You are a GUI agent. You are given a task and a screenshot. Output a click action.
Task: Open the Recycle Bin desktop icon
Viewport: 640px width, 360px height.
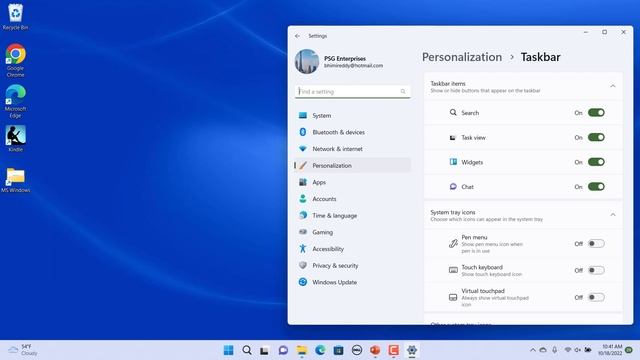click(15, 16)
